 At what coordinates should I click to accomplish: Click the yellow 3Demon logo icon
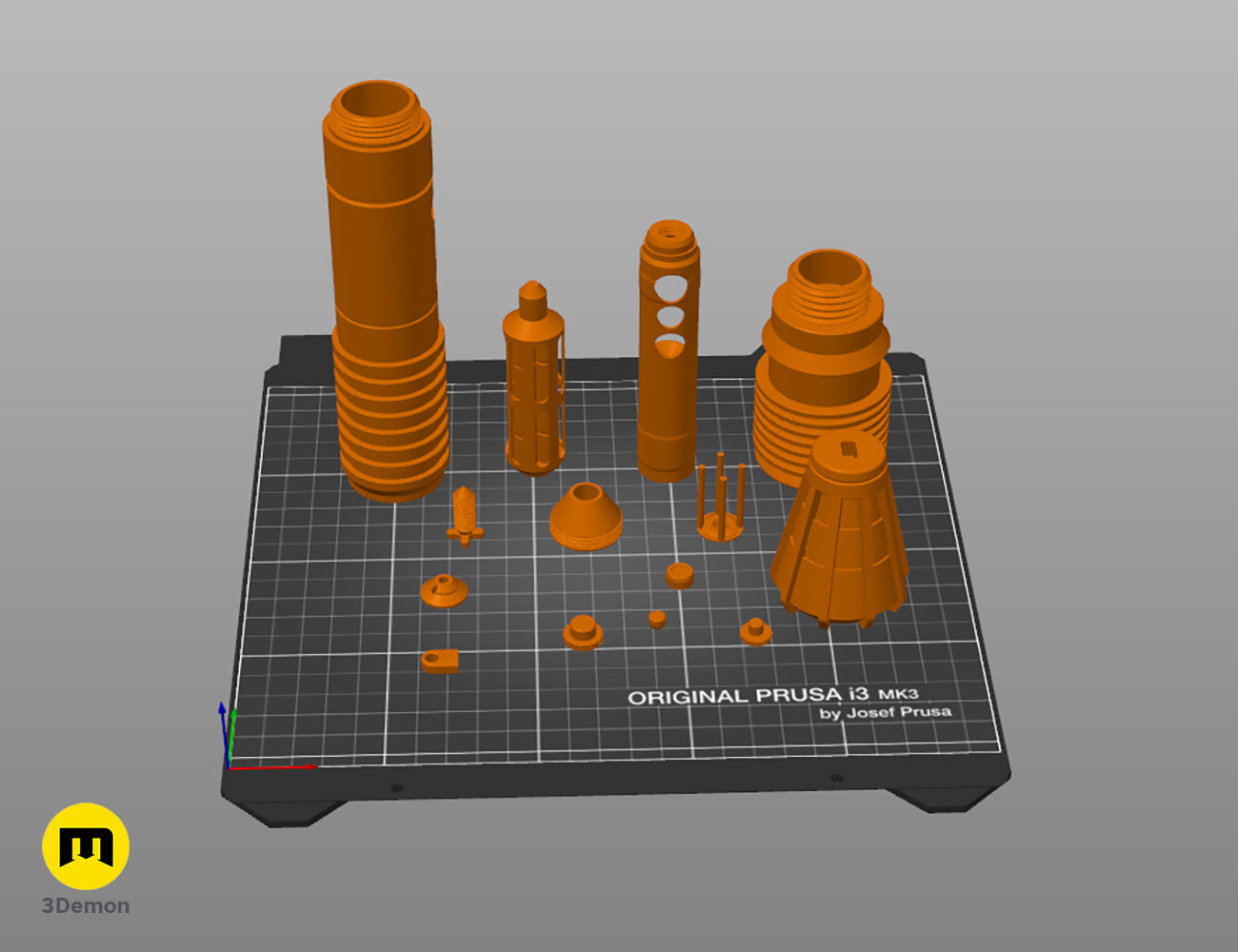[86, 845]
